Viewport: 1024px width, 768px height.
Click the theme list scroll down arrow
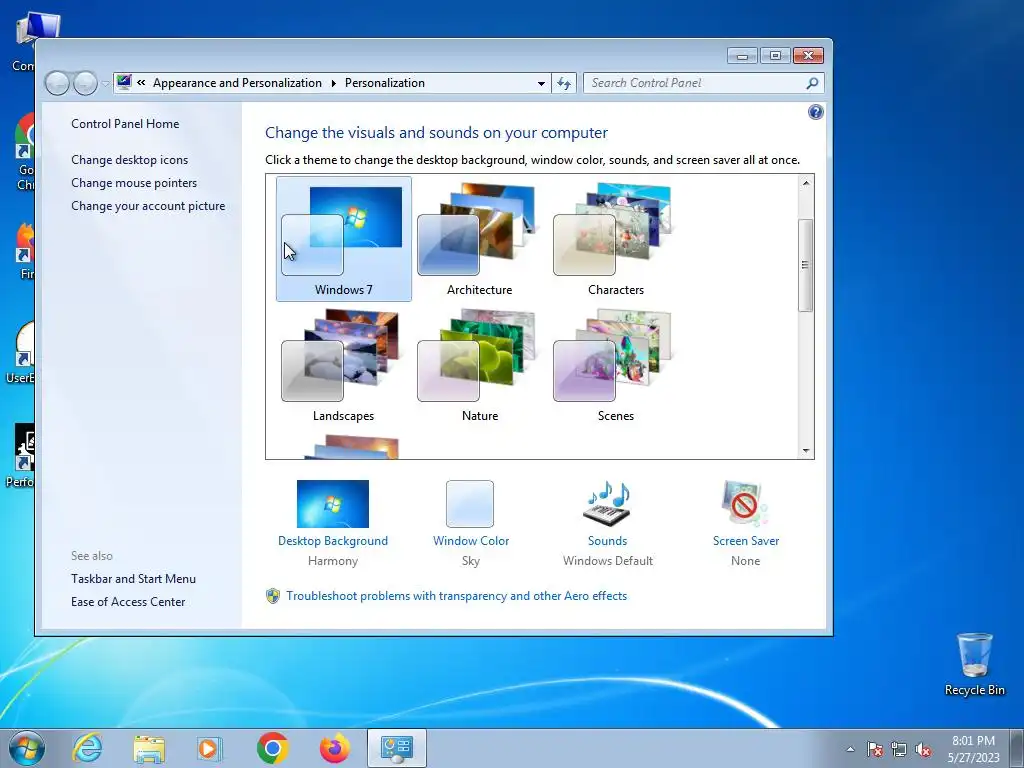[x=806, y=451]
